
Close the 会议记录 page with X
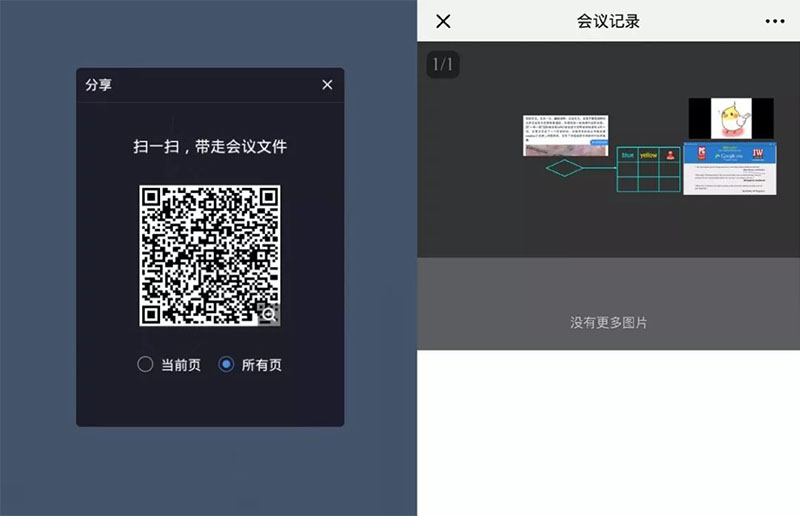point(443,21)
